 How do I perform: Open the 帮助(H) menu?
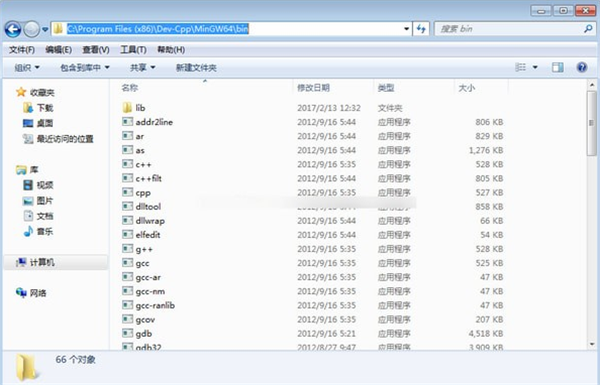pos(171,50)
